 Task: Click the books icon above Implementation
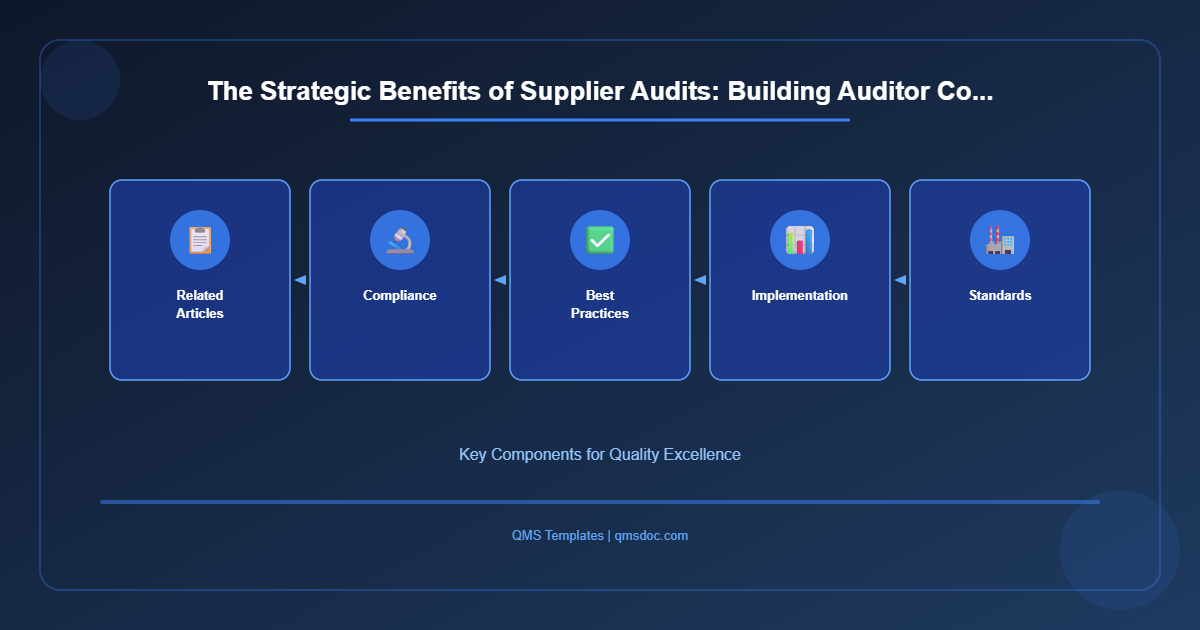(800, 240)
